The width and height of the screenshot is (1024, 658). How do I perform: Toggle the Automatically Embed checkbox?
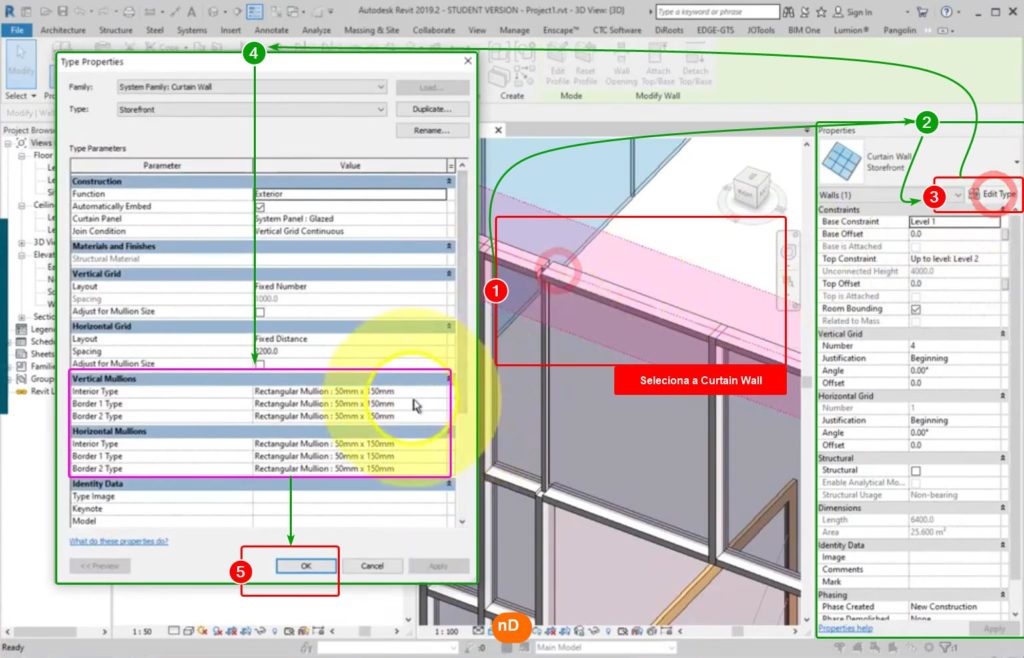coord(260,206)
